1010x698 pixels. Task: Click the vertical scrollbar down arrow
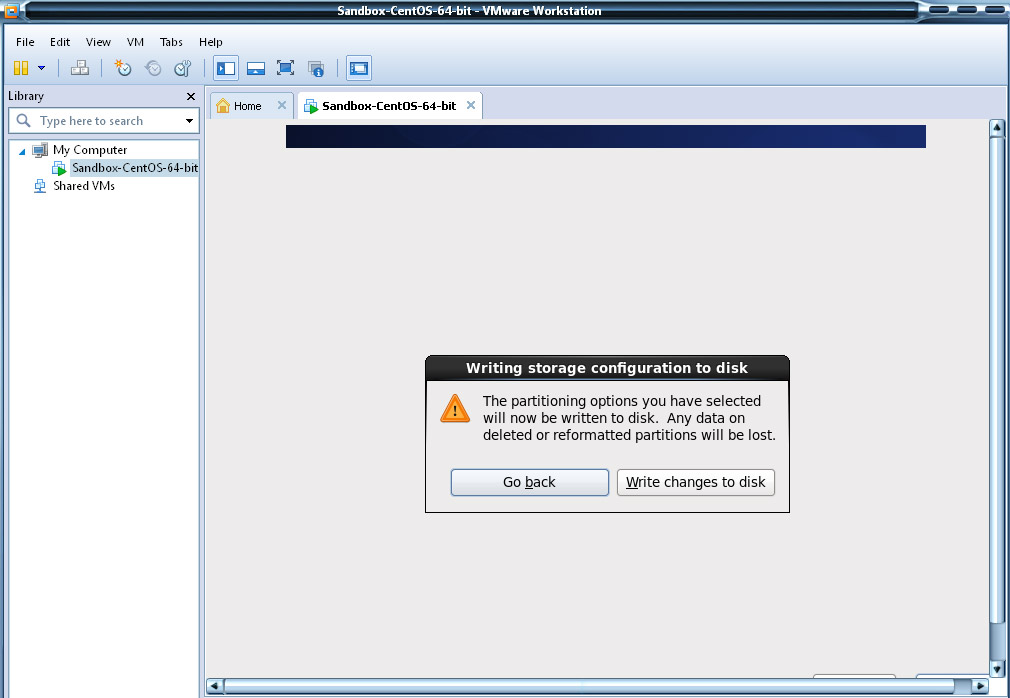pos(996,668)
